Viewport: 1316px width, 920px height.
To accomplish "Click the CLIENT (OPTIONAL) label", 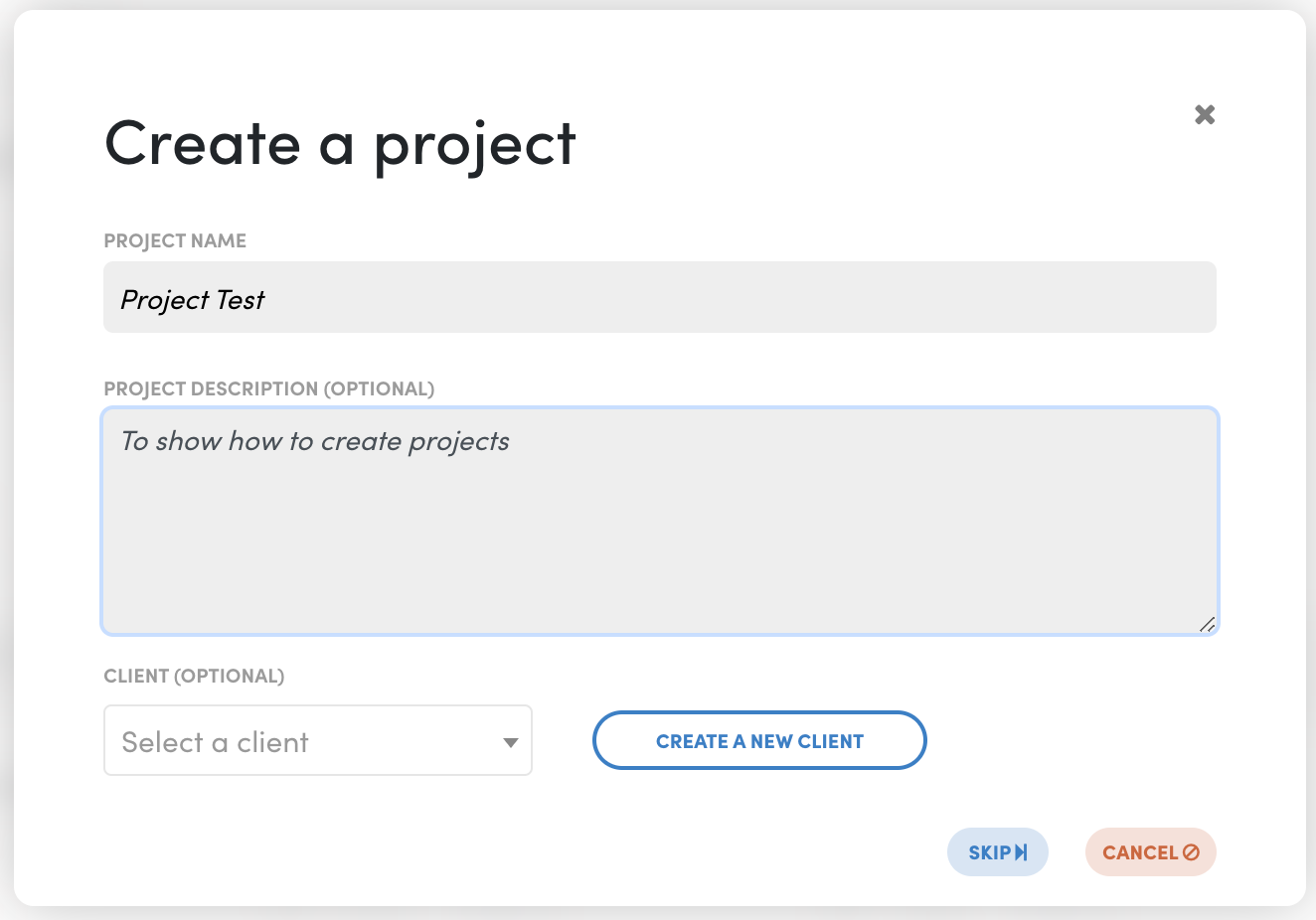I will (x=194, y=677).
